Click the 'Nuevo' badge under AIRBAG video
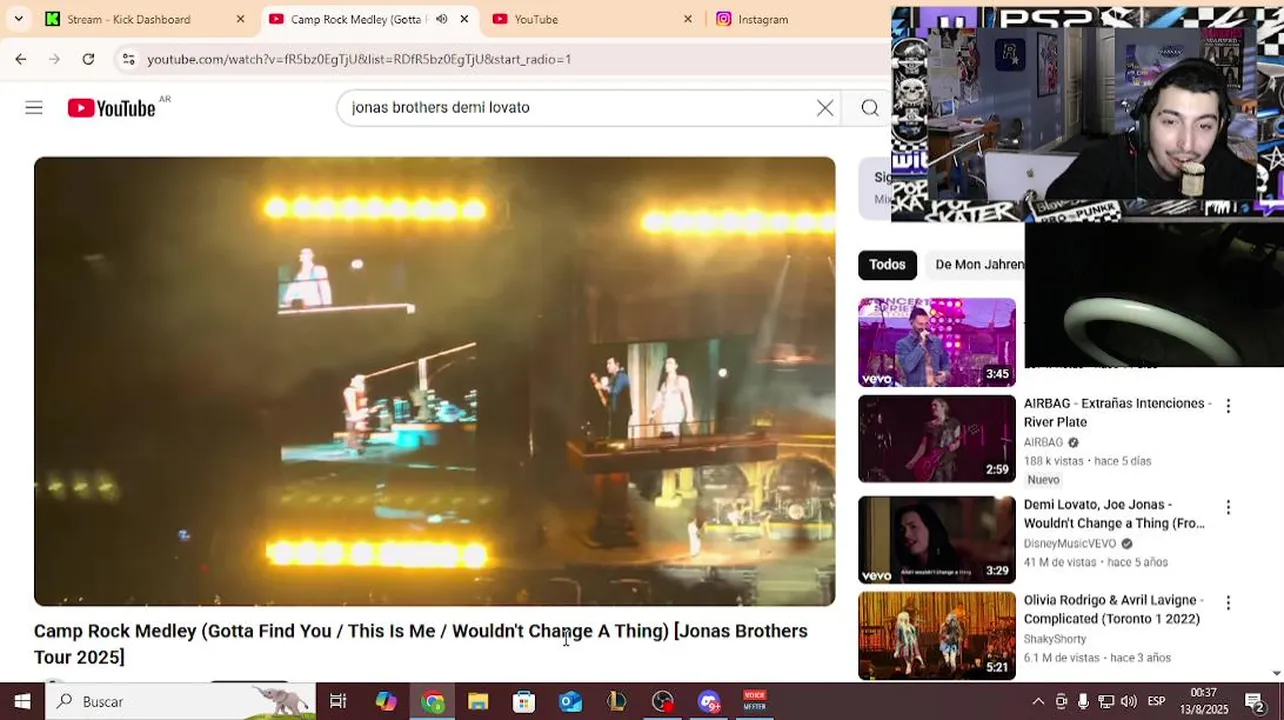Image resolution: width=1284 pixels, height=720 pixels. point(1043,480)
